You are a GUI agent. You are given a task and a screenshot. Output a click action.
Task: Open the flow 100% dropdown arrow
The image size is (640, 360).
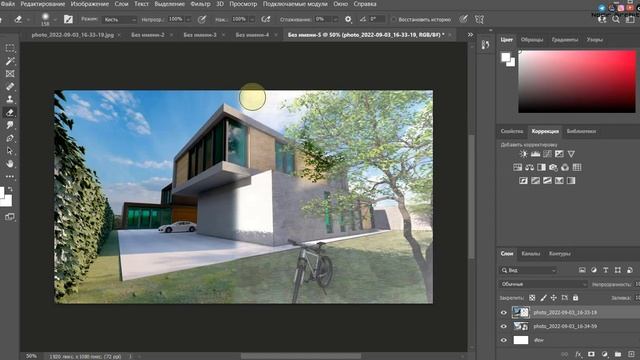(252, 19)
